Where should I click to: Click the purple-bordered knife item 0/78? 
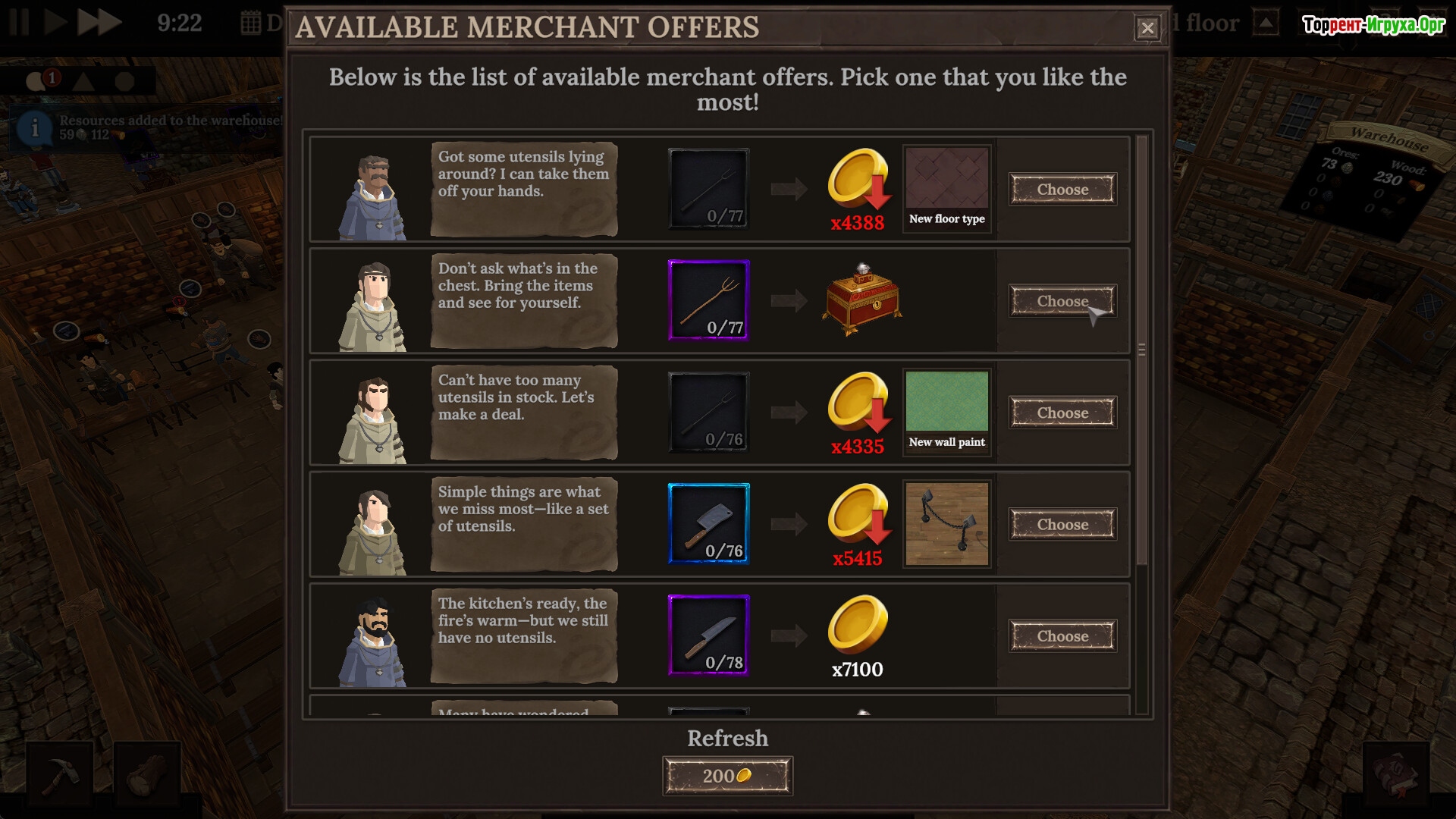coord(708,635)
